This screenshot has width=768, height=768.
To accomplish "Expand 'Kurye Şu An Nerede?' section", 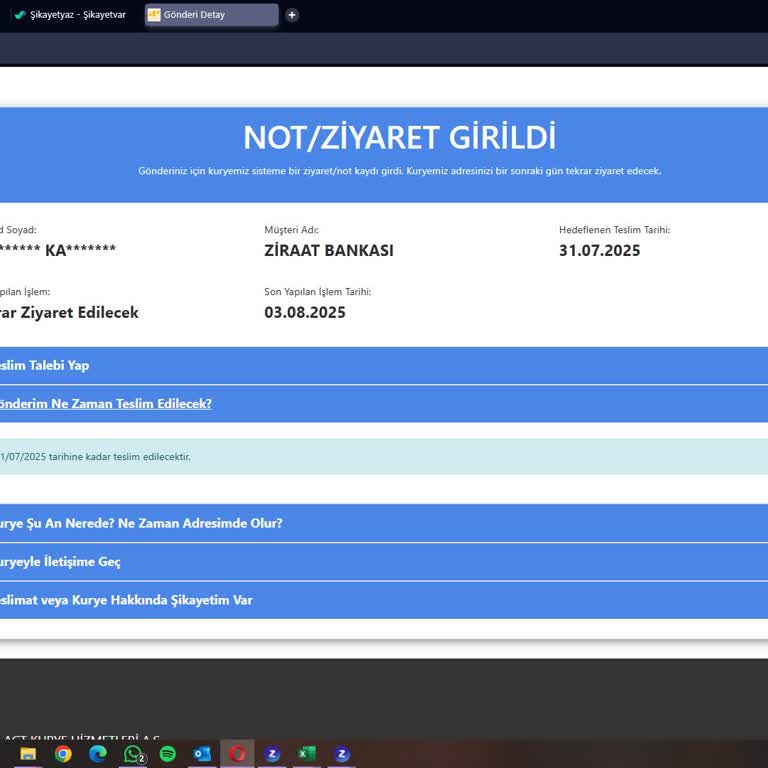I will pyautogui.click(x=384, y=523).
